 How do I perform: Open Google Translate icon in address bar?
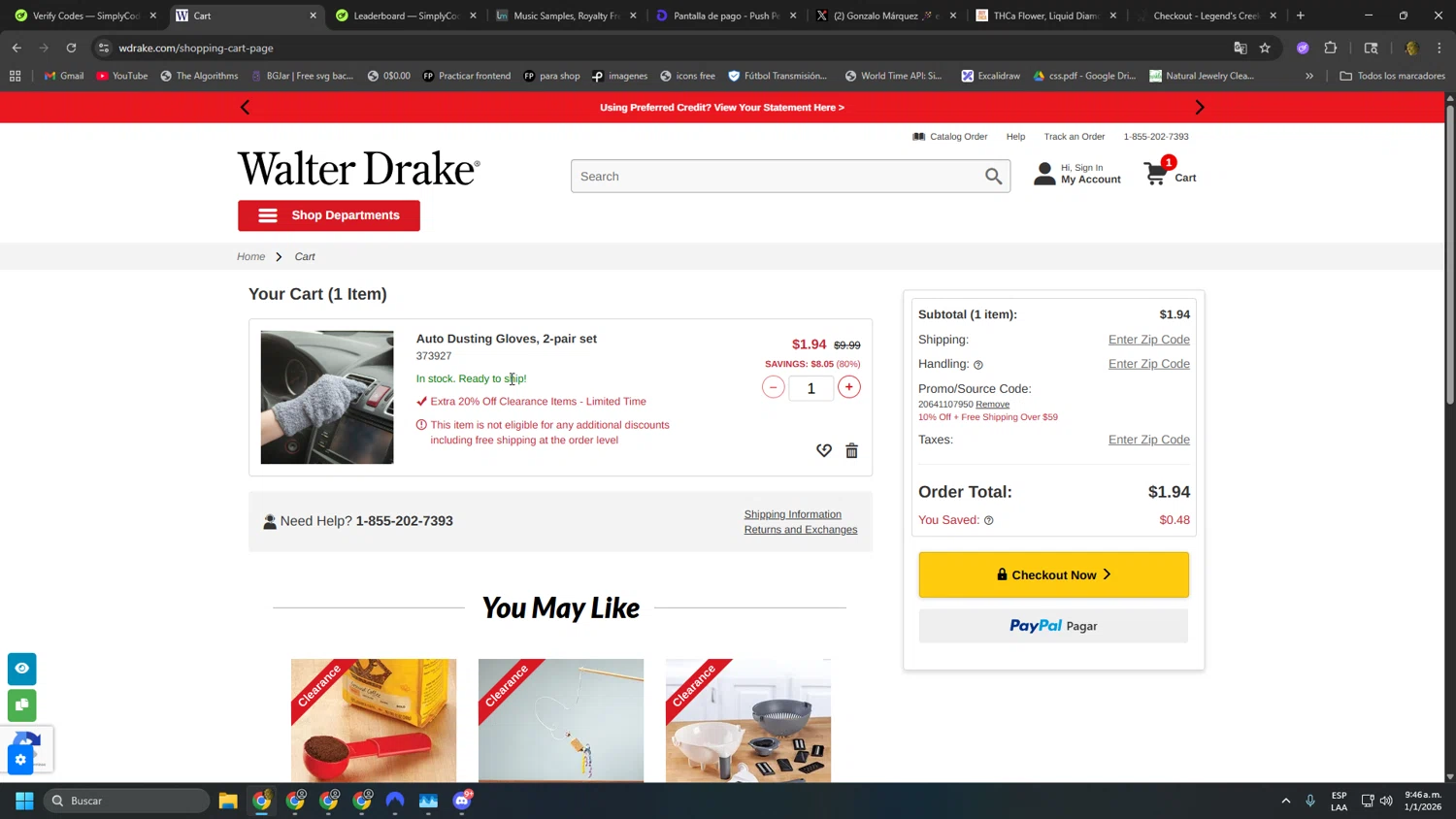coord(1240,48)
